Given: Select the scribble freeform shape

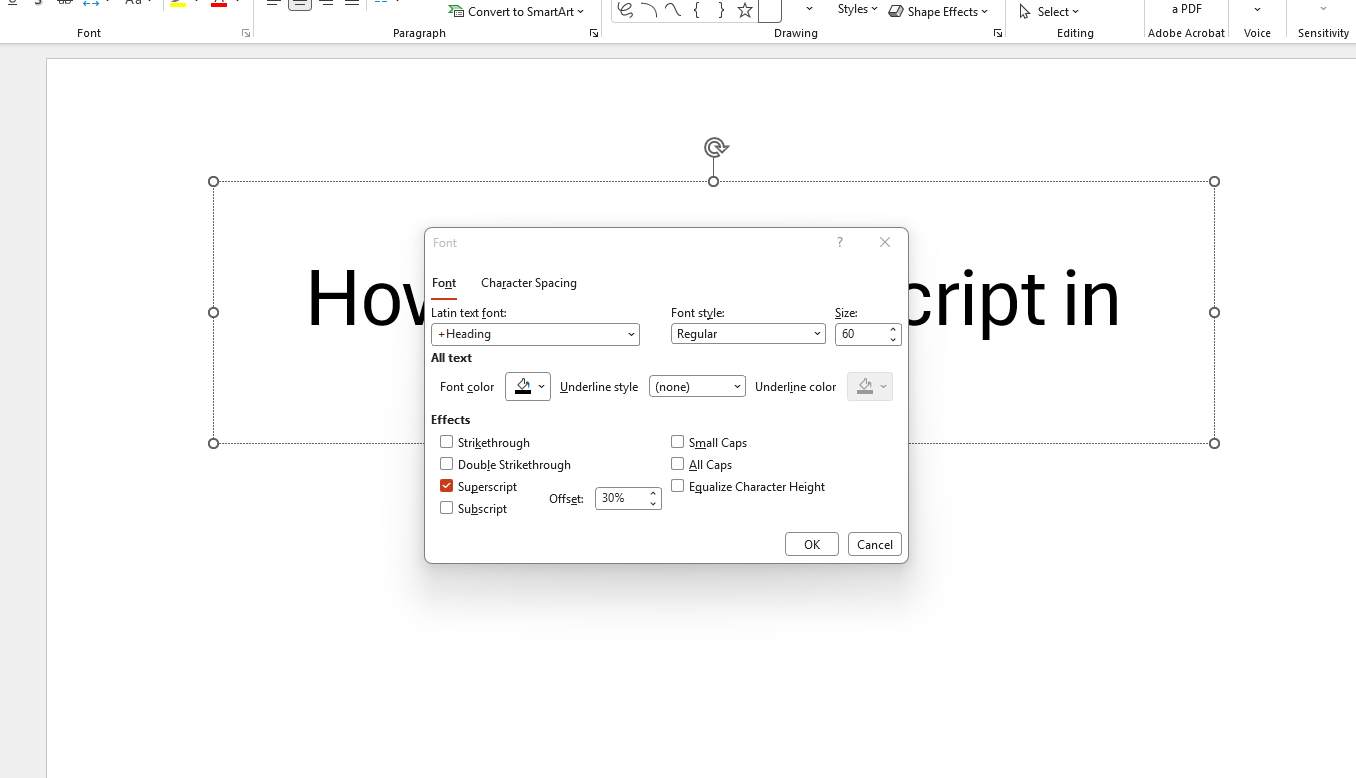Looking at the screenshot, I should coord(625,10).
